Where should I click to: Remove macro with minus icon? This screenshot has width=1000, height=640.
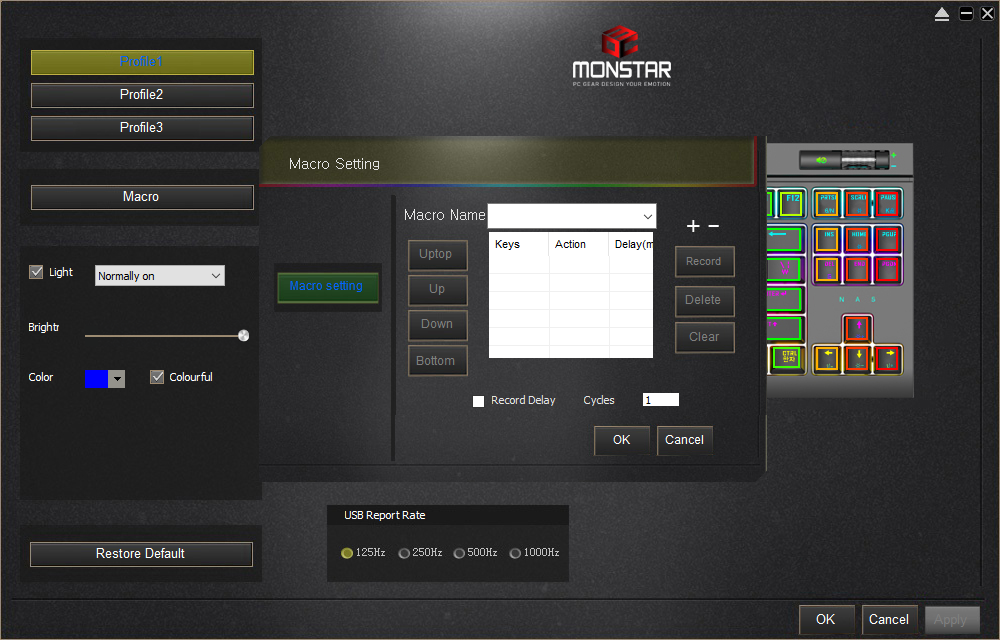(x=714, y=226)
